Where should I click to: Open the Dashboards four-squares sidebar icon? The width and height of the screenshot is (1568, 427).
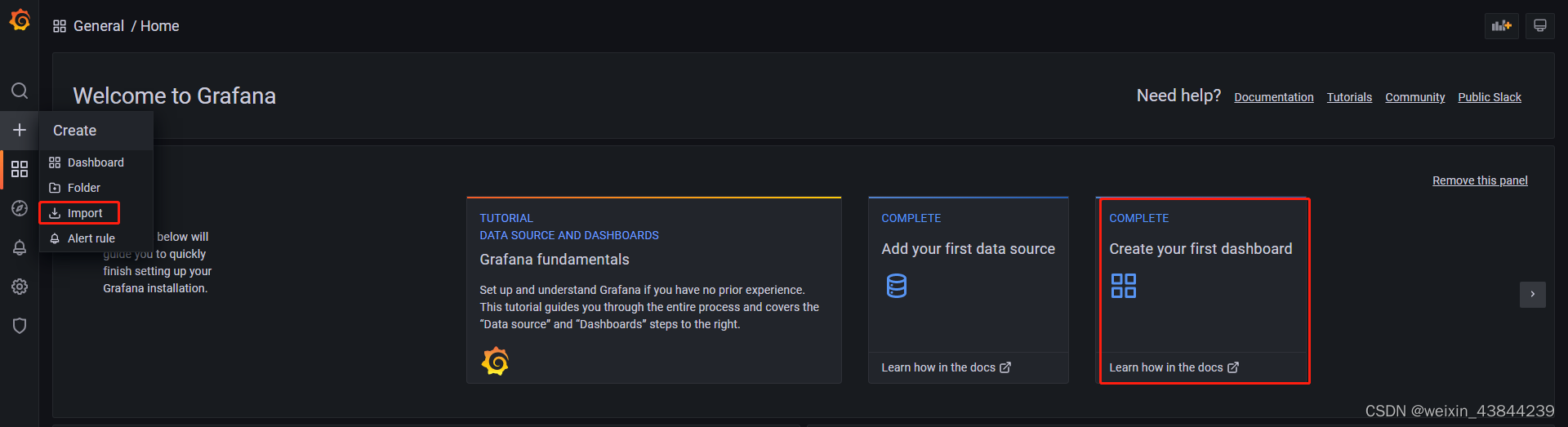[20, 169]
